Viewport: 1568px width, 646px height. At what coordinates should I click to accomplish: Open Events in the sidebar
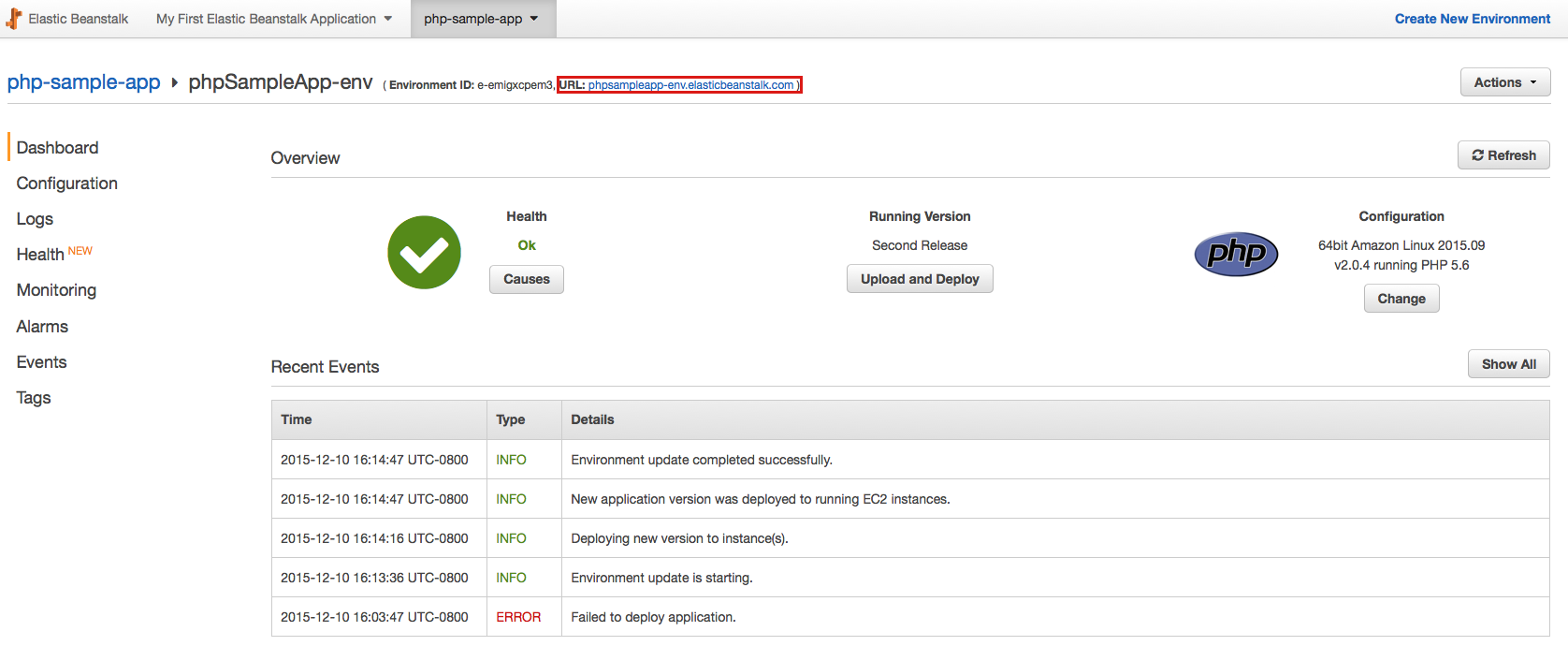pyautogui.click(x=41, y=362)
